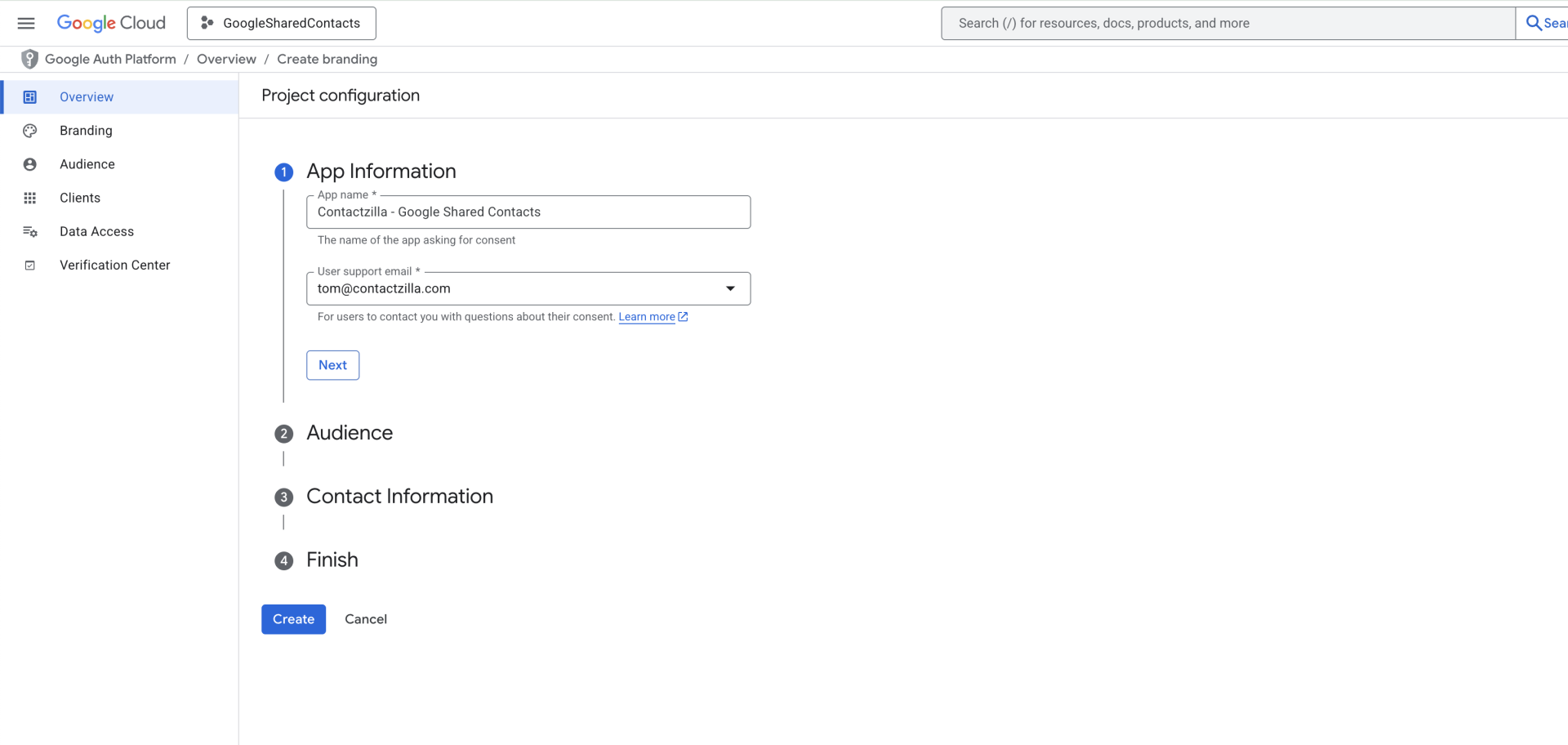The image size is (1568, 745).
Task: Go to Overview breadcrumb link
Action: [x=226, y=59]
